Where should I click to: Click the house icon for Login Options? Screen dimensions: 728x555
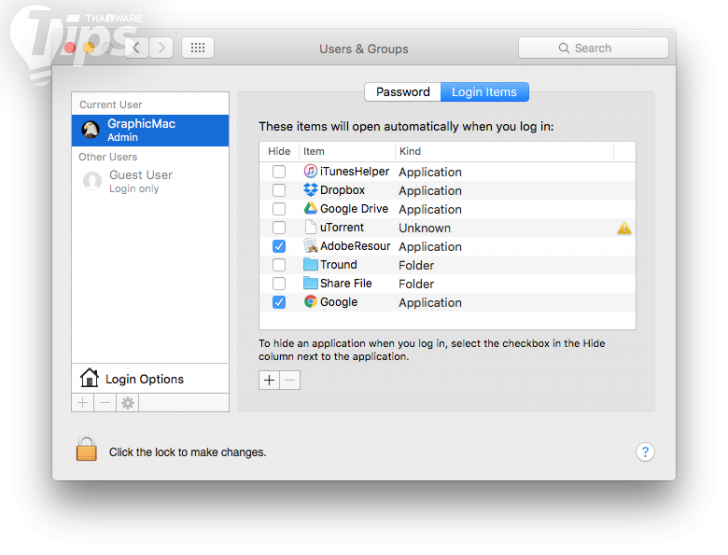tap(89, 378)
